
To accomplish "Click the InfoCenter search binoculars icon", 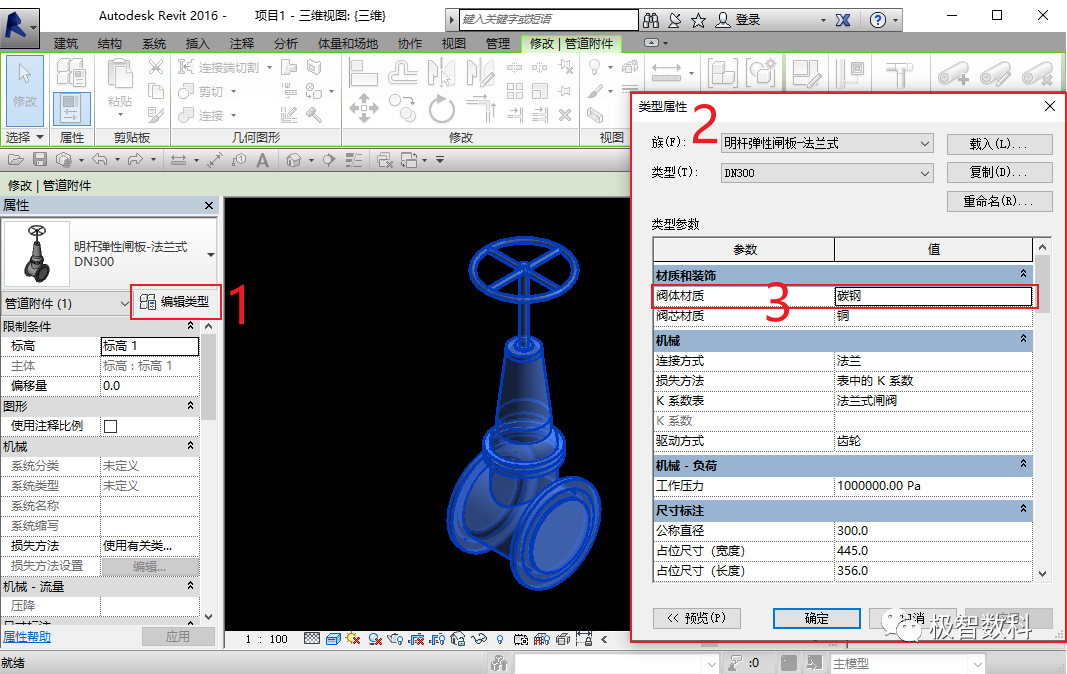I will [x=651, y=20].
